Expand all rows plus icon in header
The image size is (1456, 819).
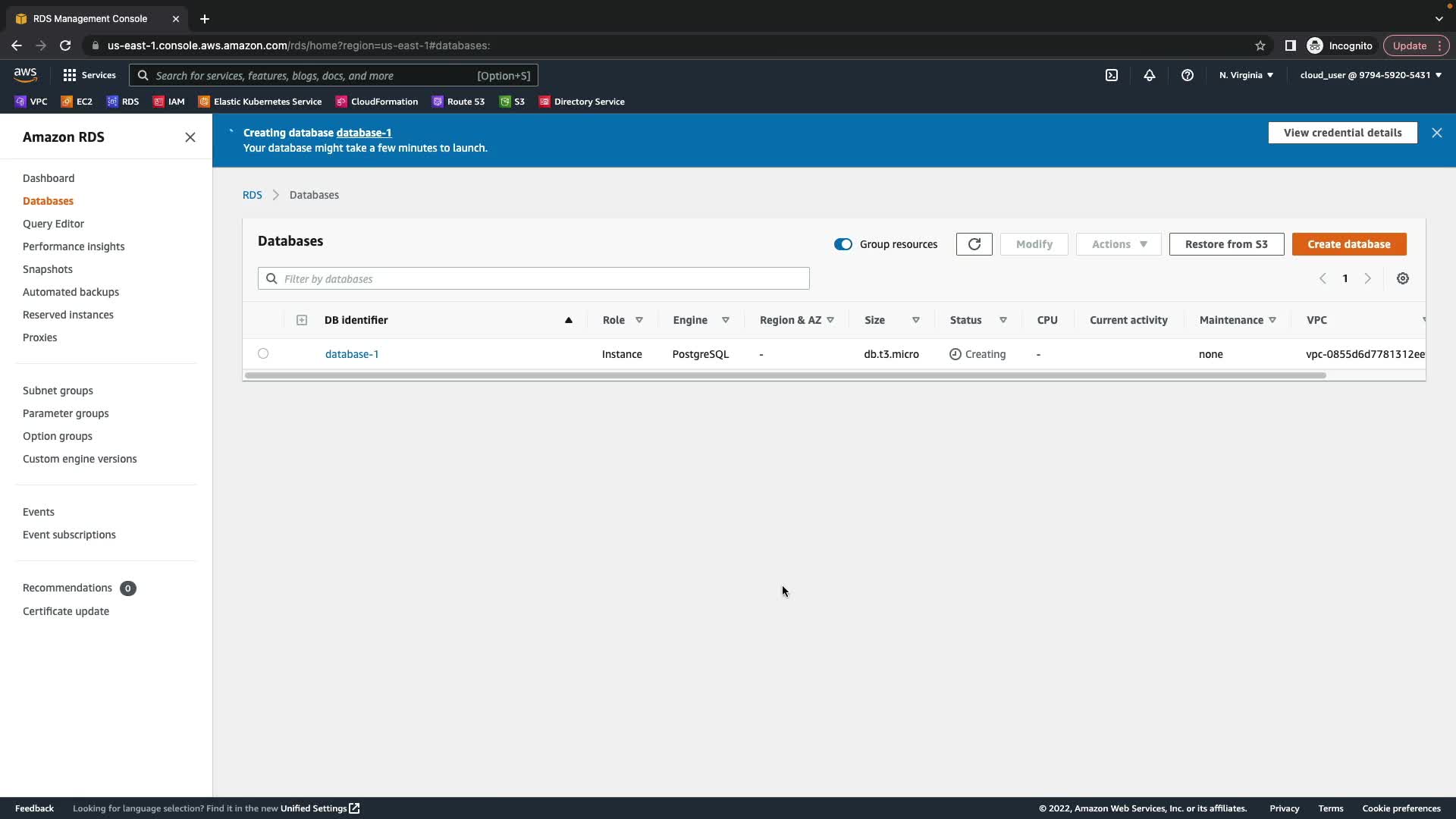pyautogui.click(x=302, y=320)
